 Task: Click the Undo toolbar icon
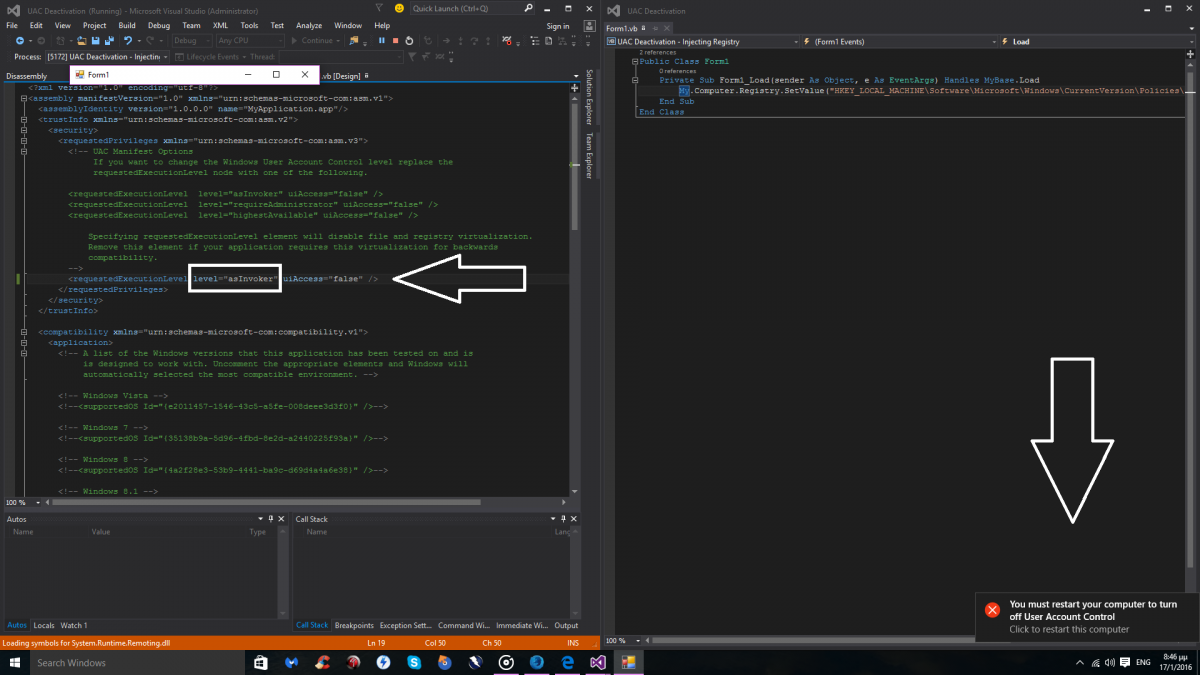[128, 41]
